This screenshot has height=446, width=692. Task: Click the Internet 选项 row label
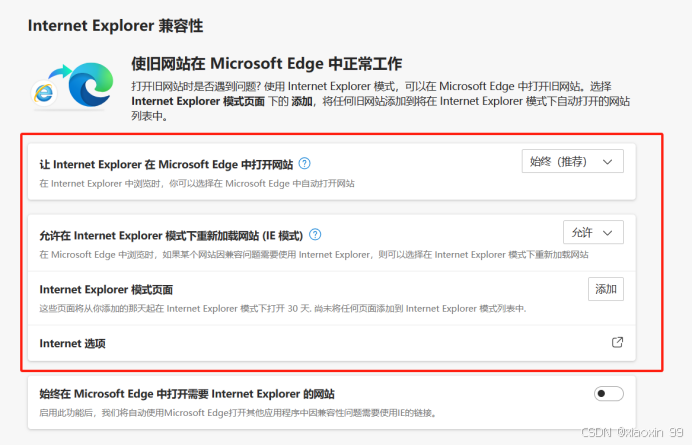coord(72,344)
